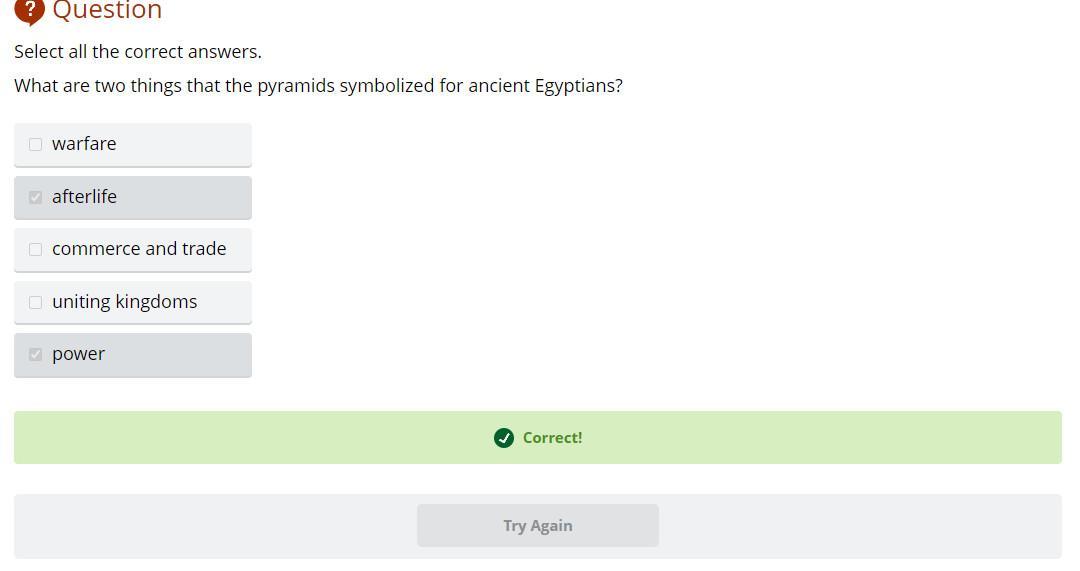
Task: Click the "power" answer label text
Action: tap(78, 354)
